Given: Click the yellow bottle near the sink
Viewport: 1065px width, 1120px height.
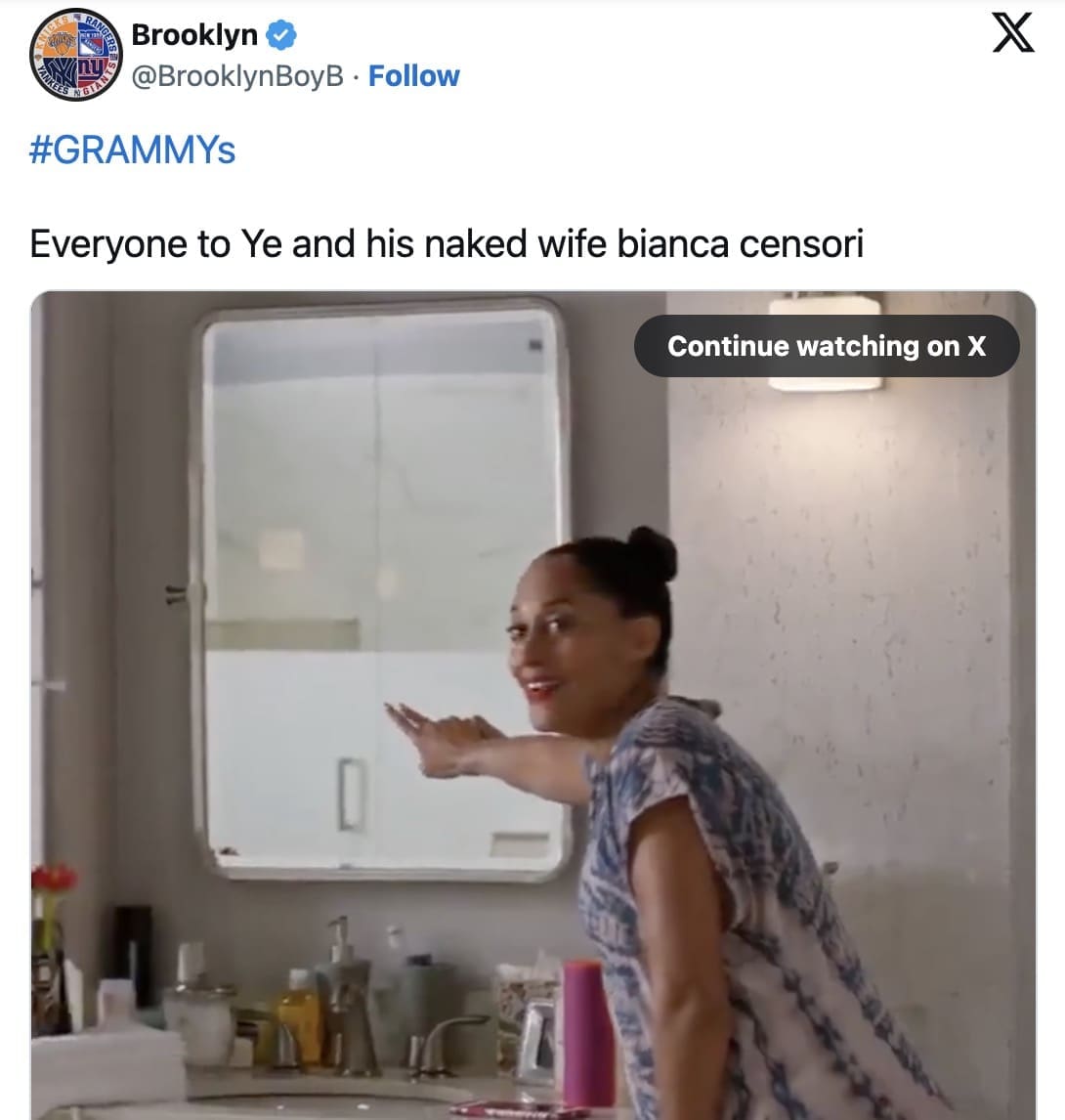Looking at the screenshot, I should coord(300,1016).
